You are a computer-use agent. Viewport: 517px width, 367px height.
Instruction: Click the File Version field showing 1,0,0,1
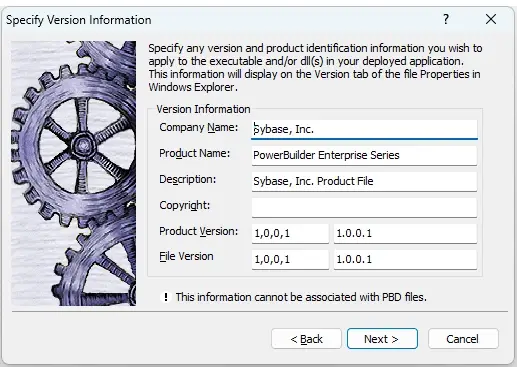[x=290, y=259]
